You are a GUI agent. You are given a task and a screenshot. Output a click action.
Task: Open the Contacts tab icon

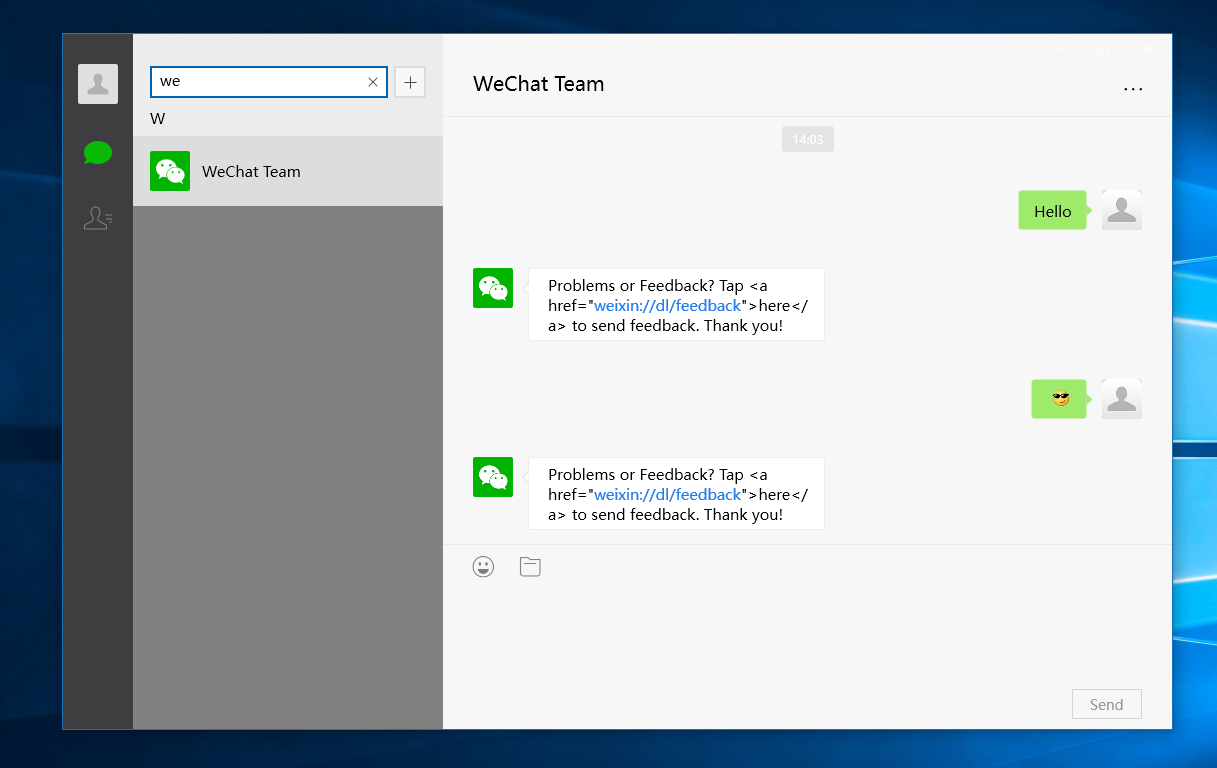click(98, 218)
